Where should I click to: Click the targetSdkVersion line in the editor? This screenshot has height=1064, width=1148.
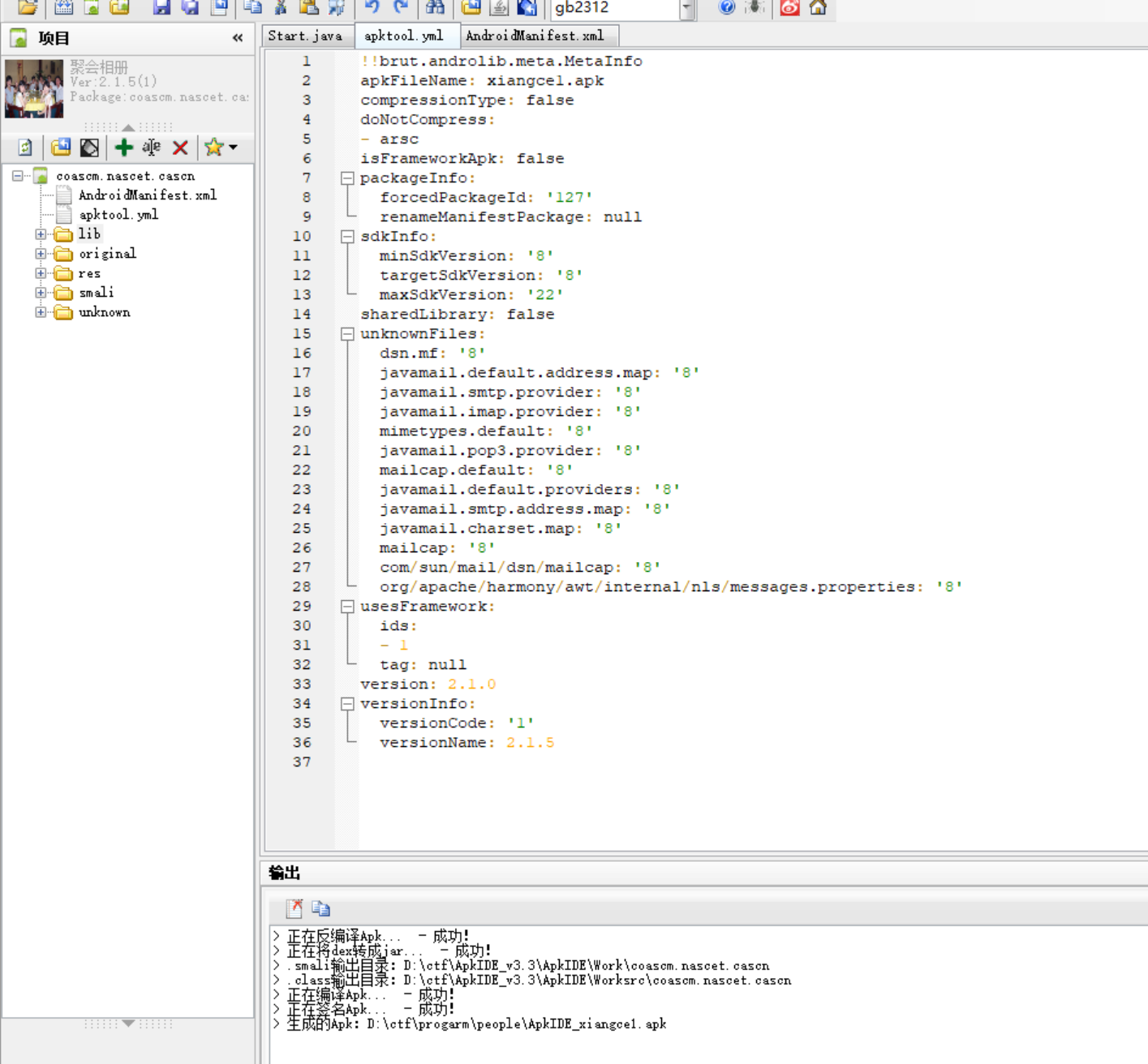point(481,276)
